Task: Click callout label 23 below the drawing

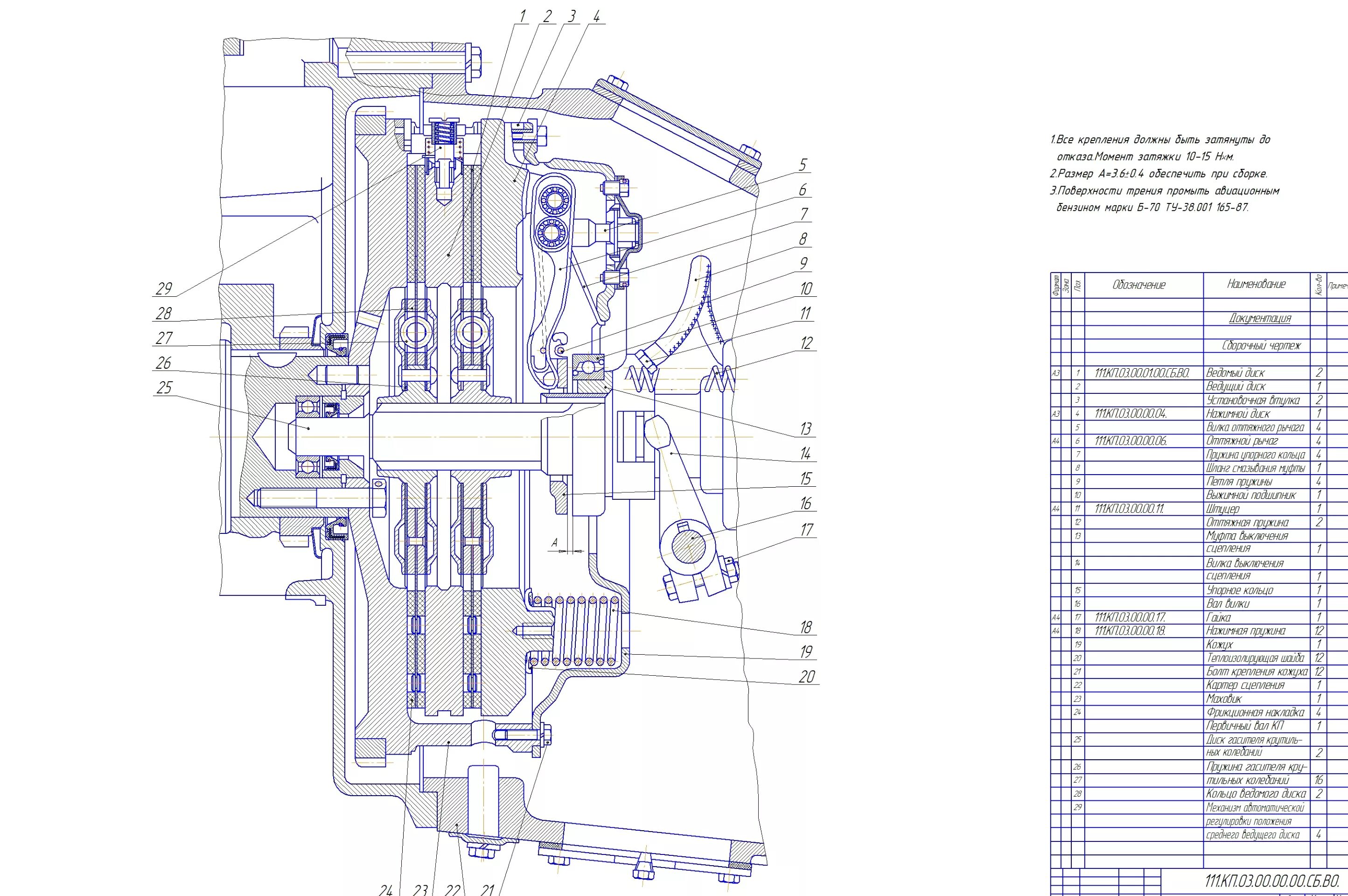Action: pos(421,890)
